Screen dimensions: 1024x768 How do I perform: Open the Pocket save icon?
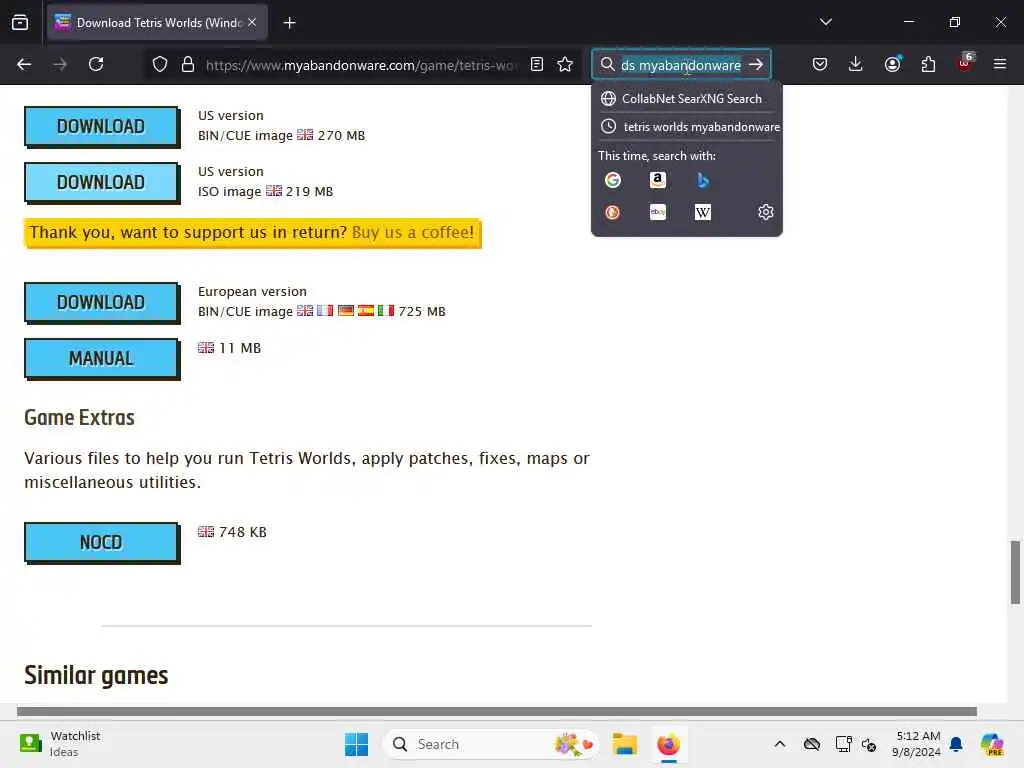tap(820, 64)
